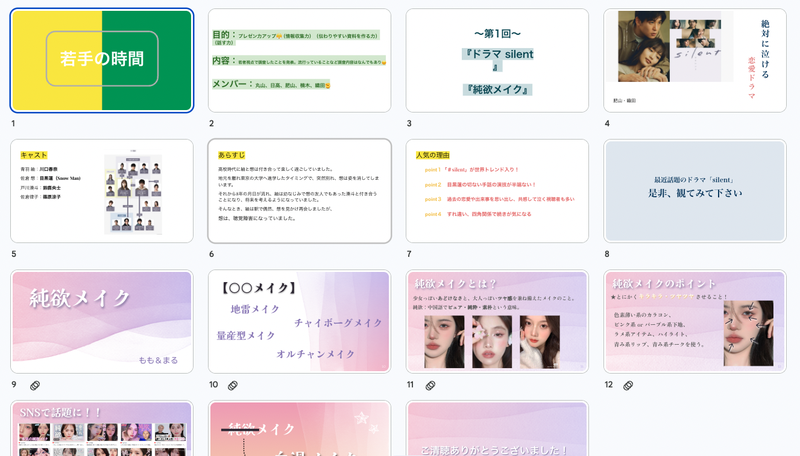The image size is (800, 456).
Task: Select slide 3 with 第1回 title
Action: click(x=497, y=60)
